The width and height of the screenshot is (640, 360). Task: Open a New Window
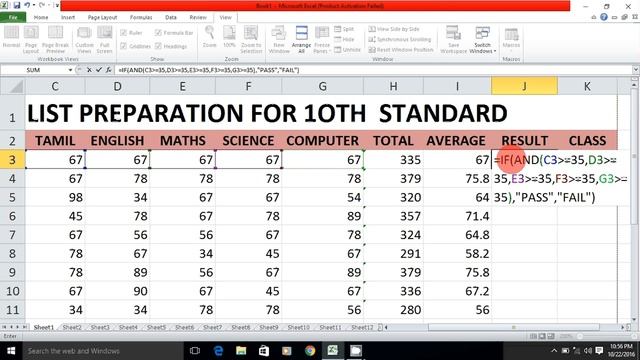click(x=279, y=40)
